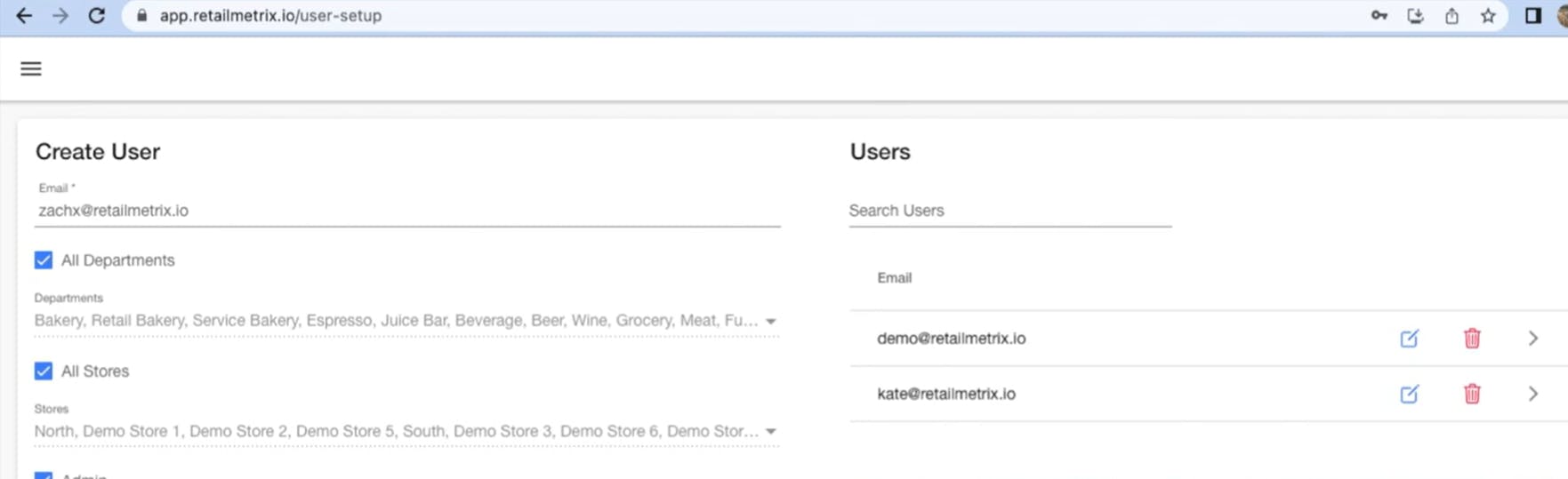Click the Email input field

[406, 211]
